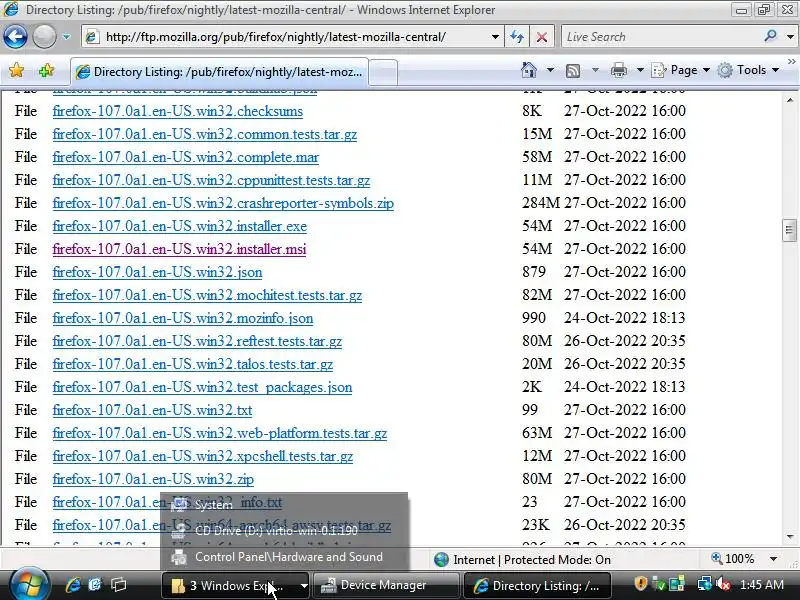This screenshot has height=600, width=800.
Task: Open the Page menu
Action: (x=681, y=70)
